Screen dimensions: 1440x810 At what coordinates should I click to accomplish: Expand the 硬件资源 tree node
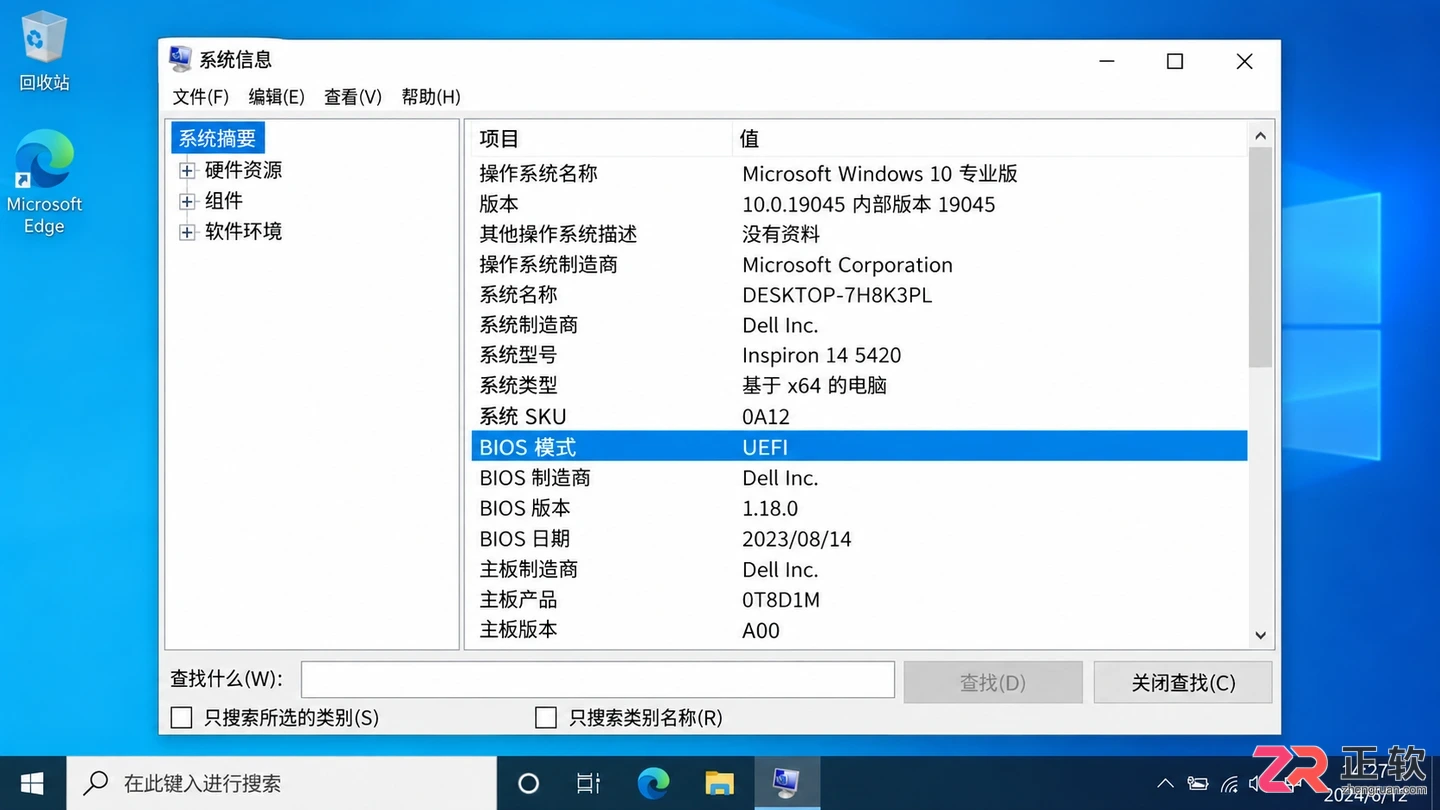click(187, 171)
